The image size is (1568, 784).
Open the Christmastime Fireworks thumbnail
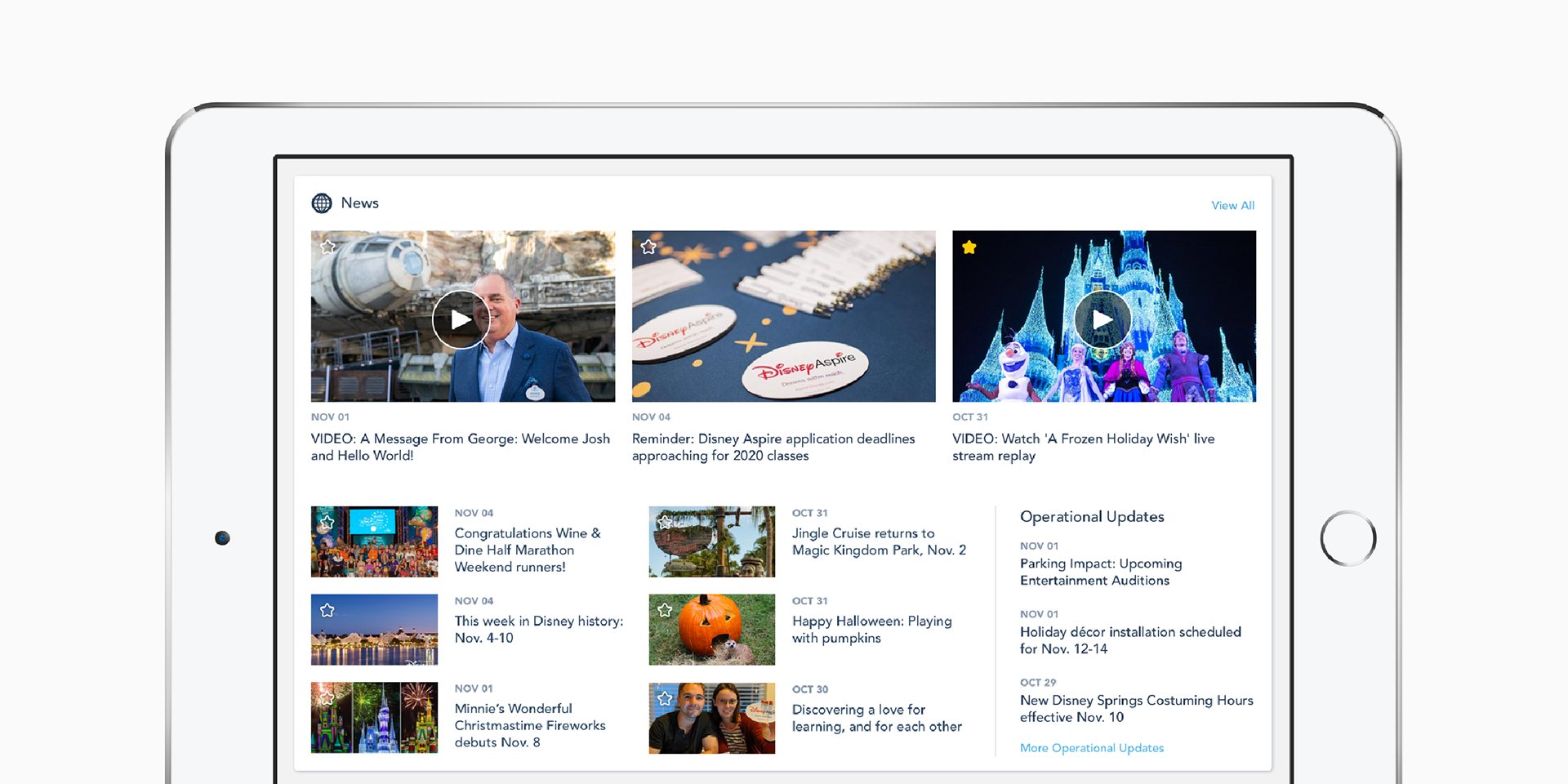374,718
